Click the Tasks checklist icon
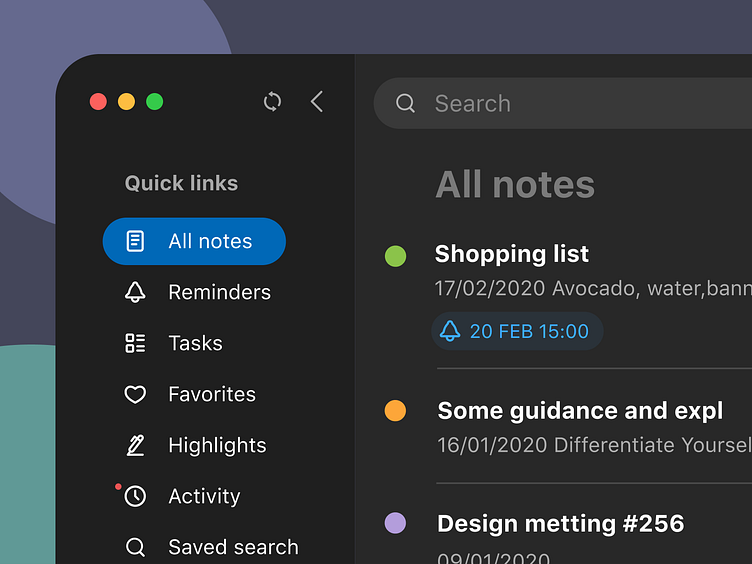The width and height of the screenshot is (752, 564). [x=135, y=343]
